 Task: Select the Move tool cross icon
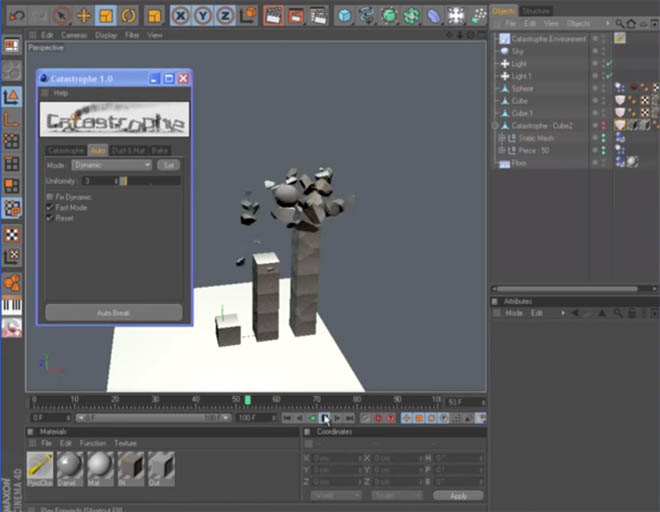tap(84, 16)
